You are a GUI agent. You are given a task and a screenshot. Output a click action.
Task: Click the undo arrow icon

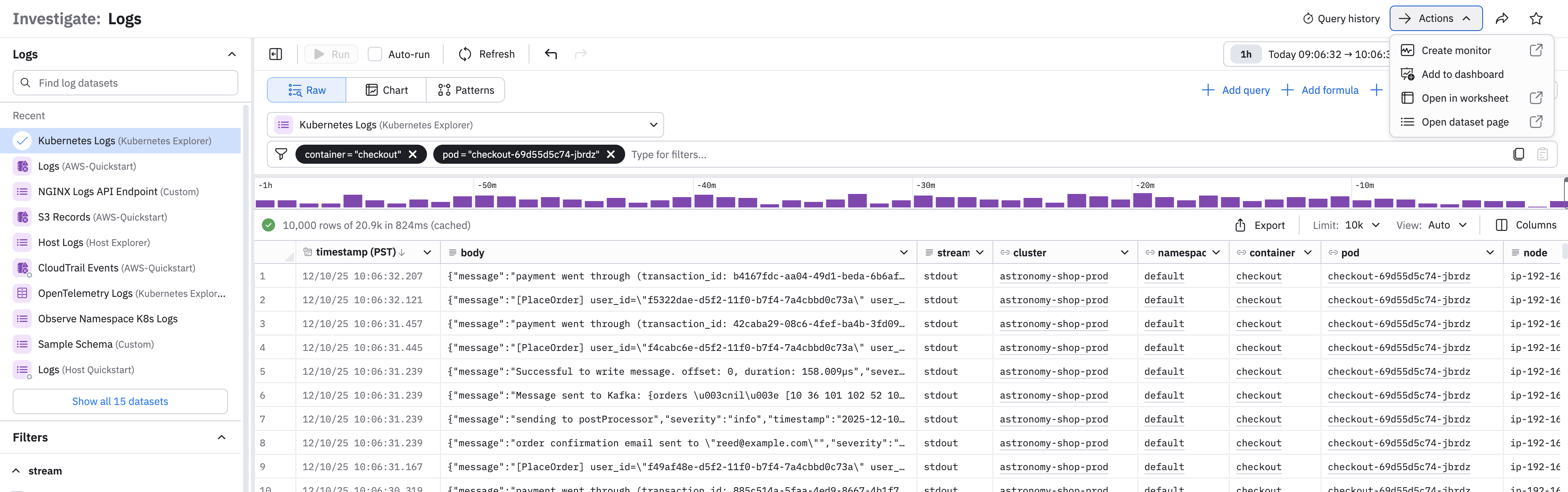click(x=551, y=54)
